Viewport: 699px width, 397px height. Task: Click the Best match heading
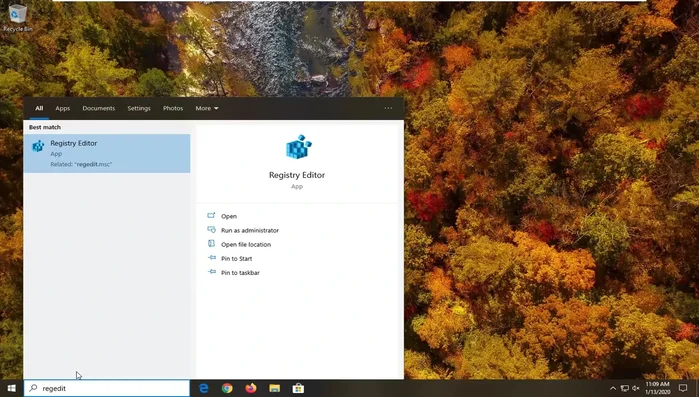pyautogui.click(x=45, y=127)
